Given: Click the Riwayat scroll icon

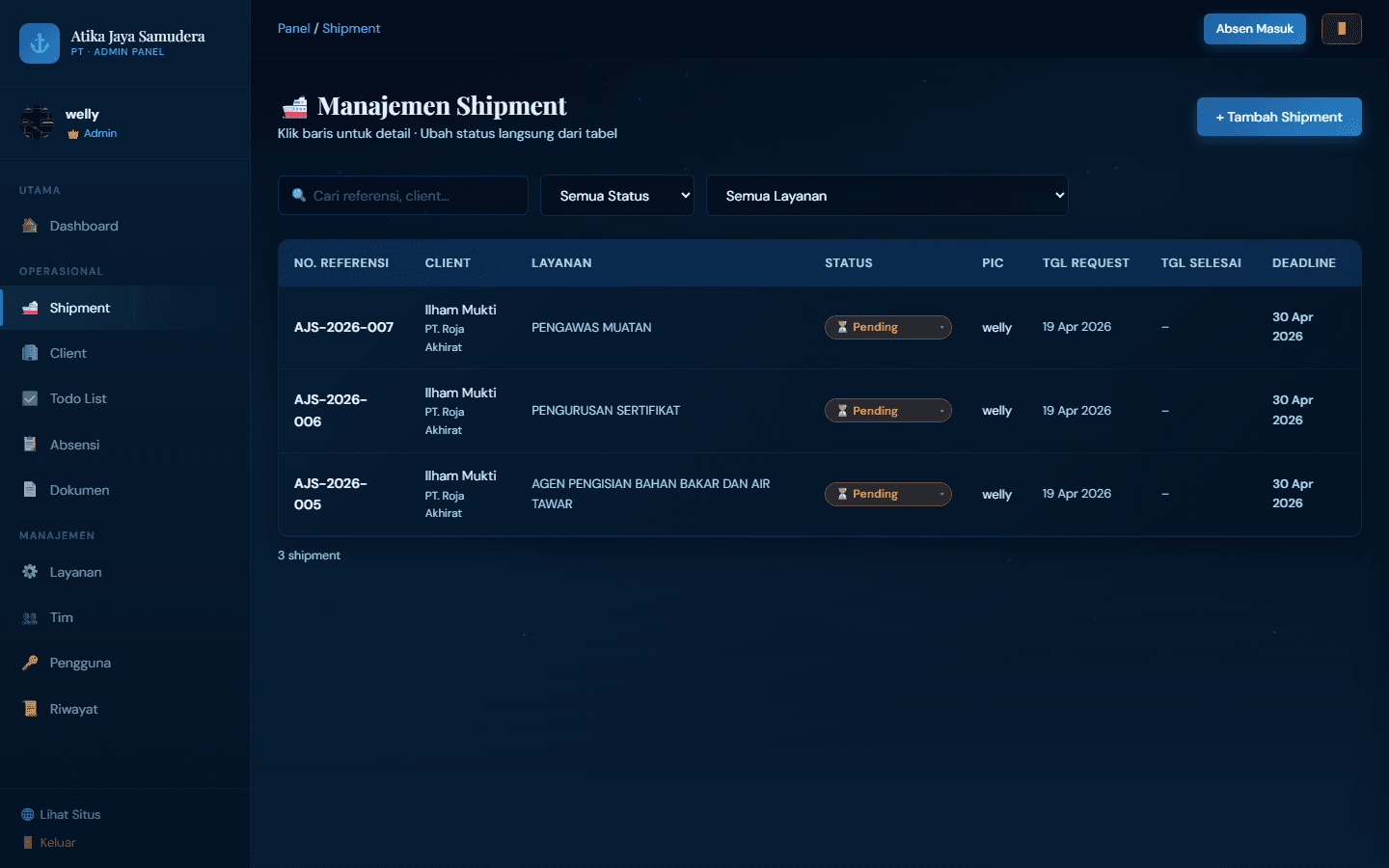Looking at the screenshot, I should pos(30,709).
